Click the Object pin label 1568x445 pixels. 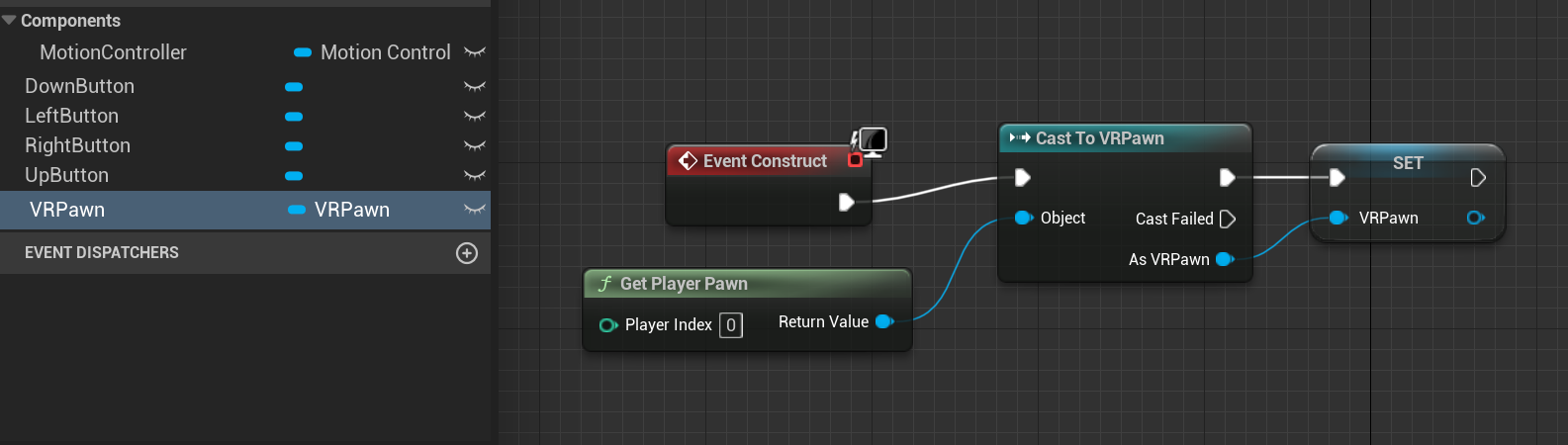(x=1062, y=218)
